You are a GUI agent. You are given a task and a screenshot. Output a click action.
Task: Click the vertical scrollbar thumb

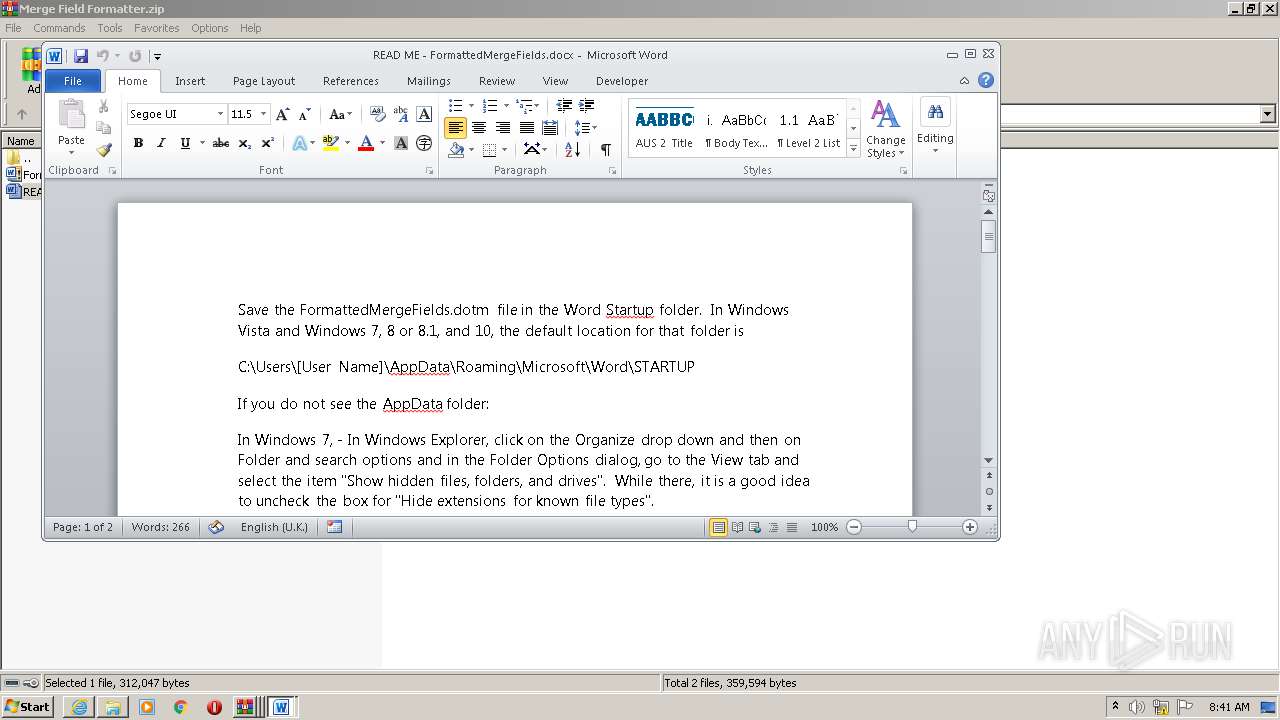tap(989, 238)
